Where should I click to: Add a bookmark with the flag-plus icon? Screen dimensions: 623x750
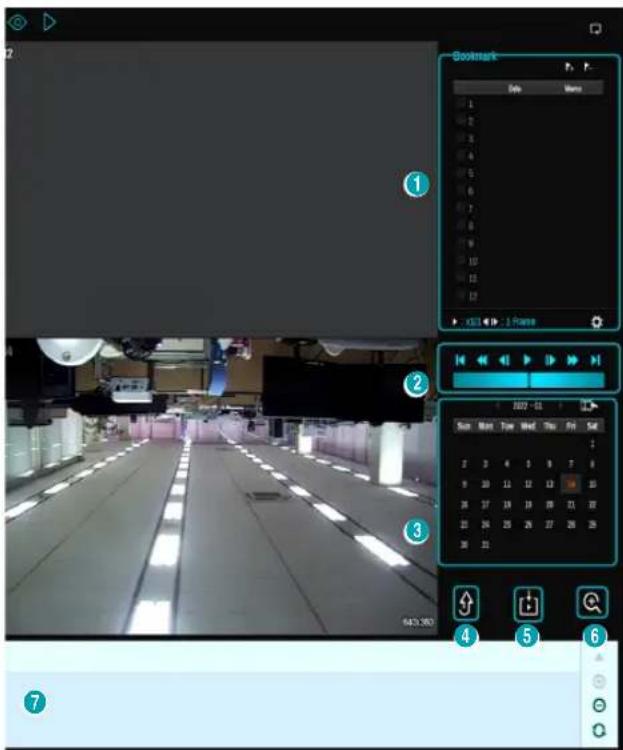569,67
